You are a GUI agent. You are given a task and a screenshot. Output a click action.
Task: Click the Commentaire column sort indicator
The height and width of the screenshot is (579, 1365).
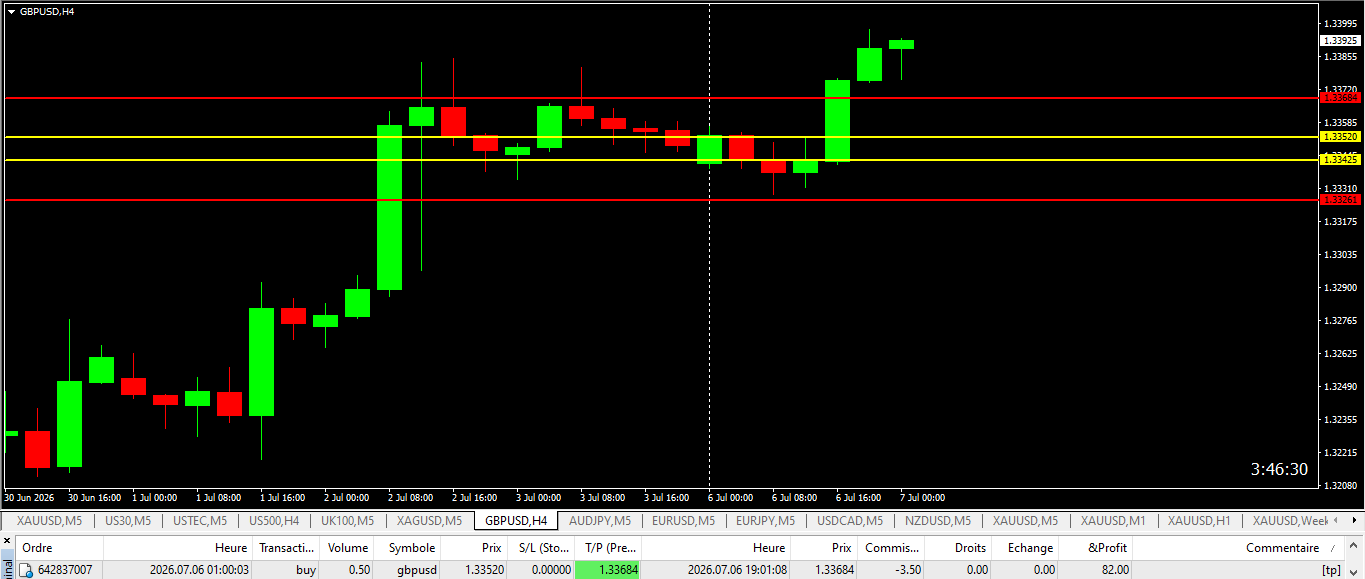(1332, 549)
